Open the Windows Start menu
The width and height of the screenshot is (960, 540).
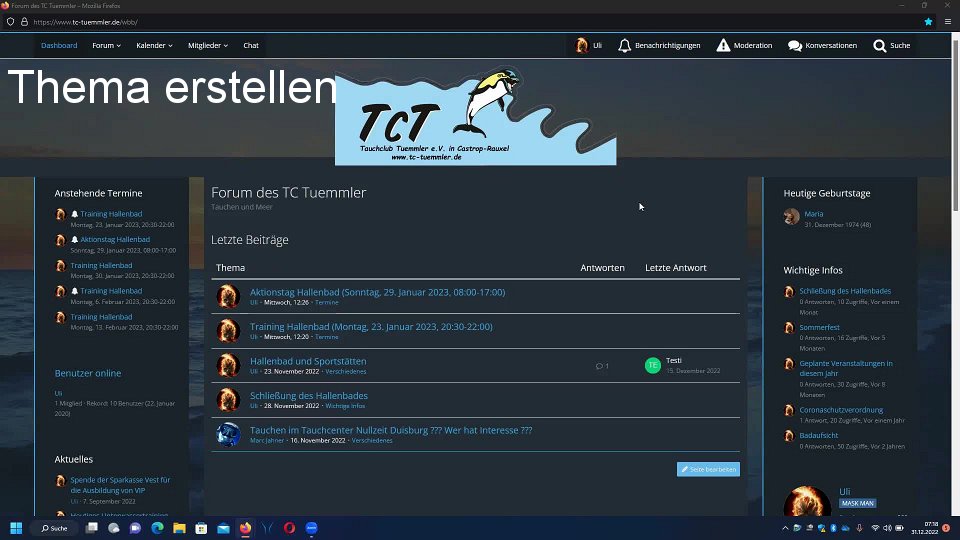[x=16, y=527]
